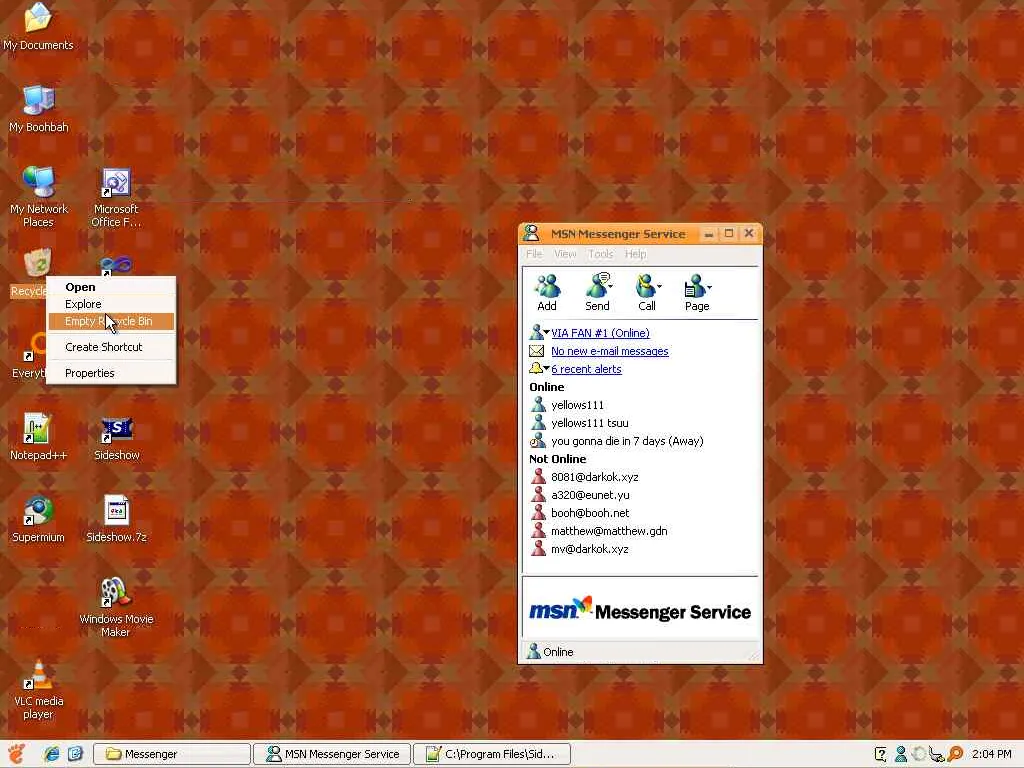1024x768 pixels.
Task: Click the envelope e-mail icon in Messenger
Action: [536, 351]
